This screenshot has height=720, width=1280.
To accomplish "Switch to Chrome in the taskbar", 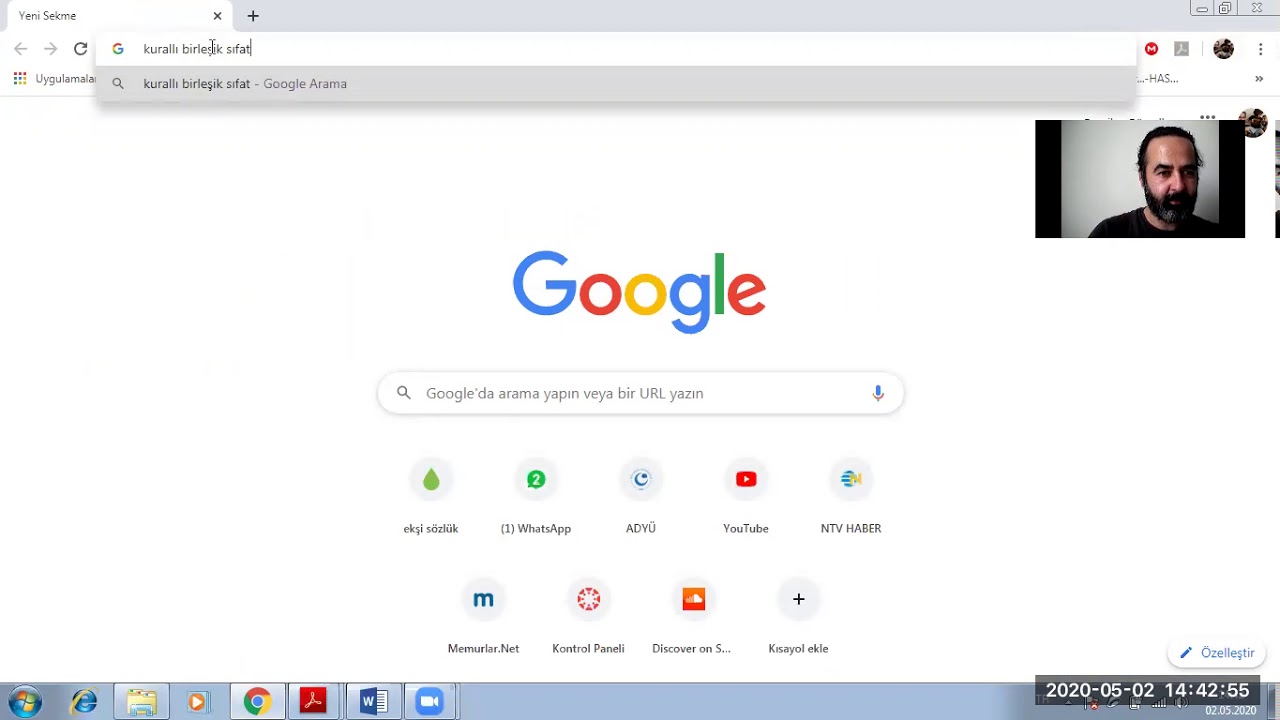I will [257, 702].
